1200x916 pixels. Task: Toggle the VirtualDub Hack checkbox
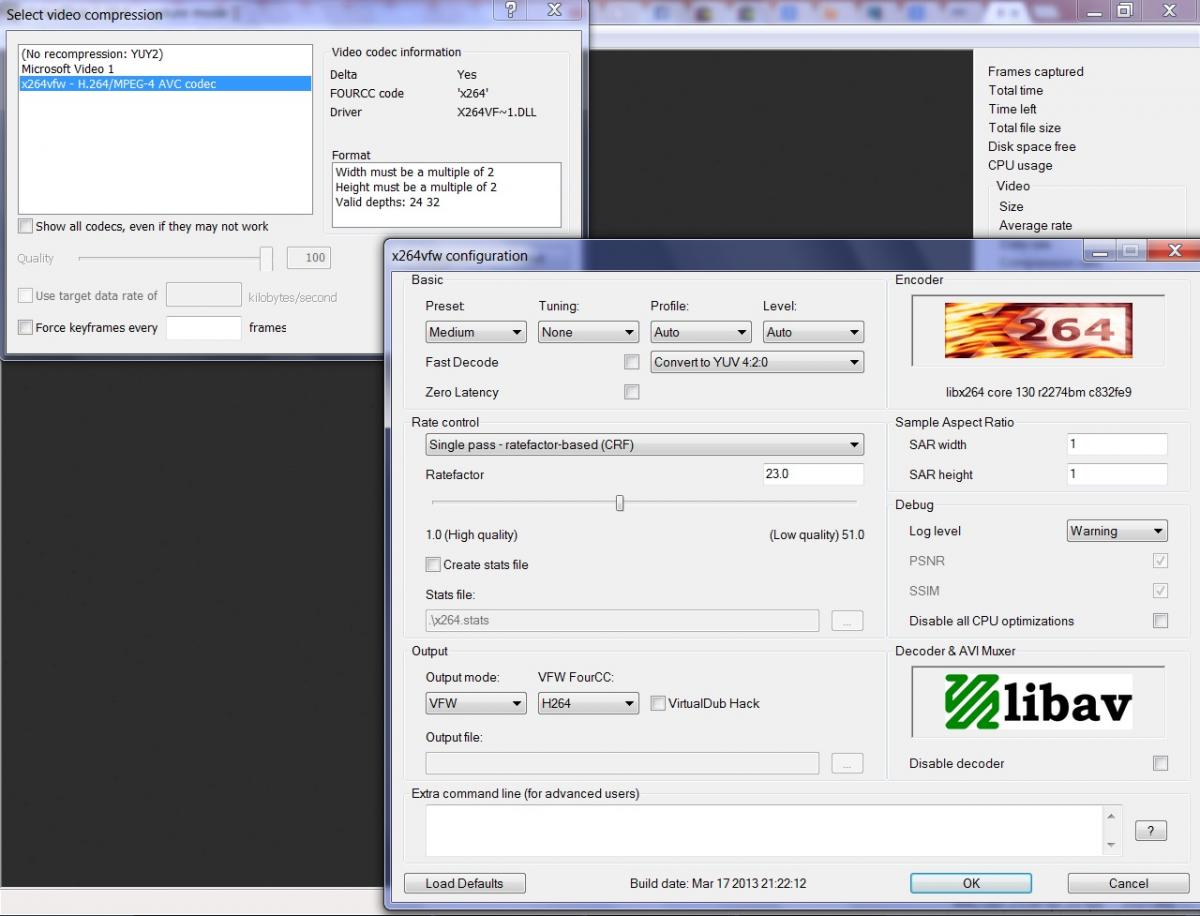point(658,703)
